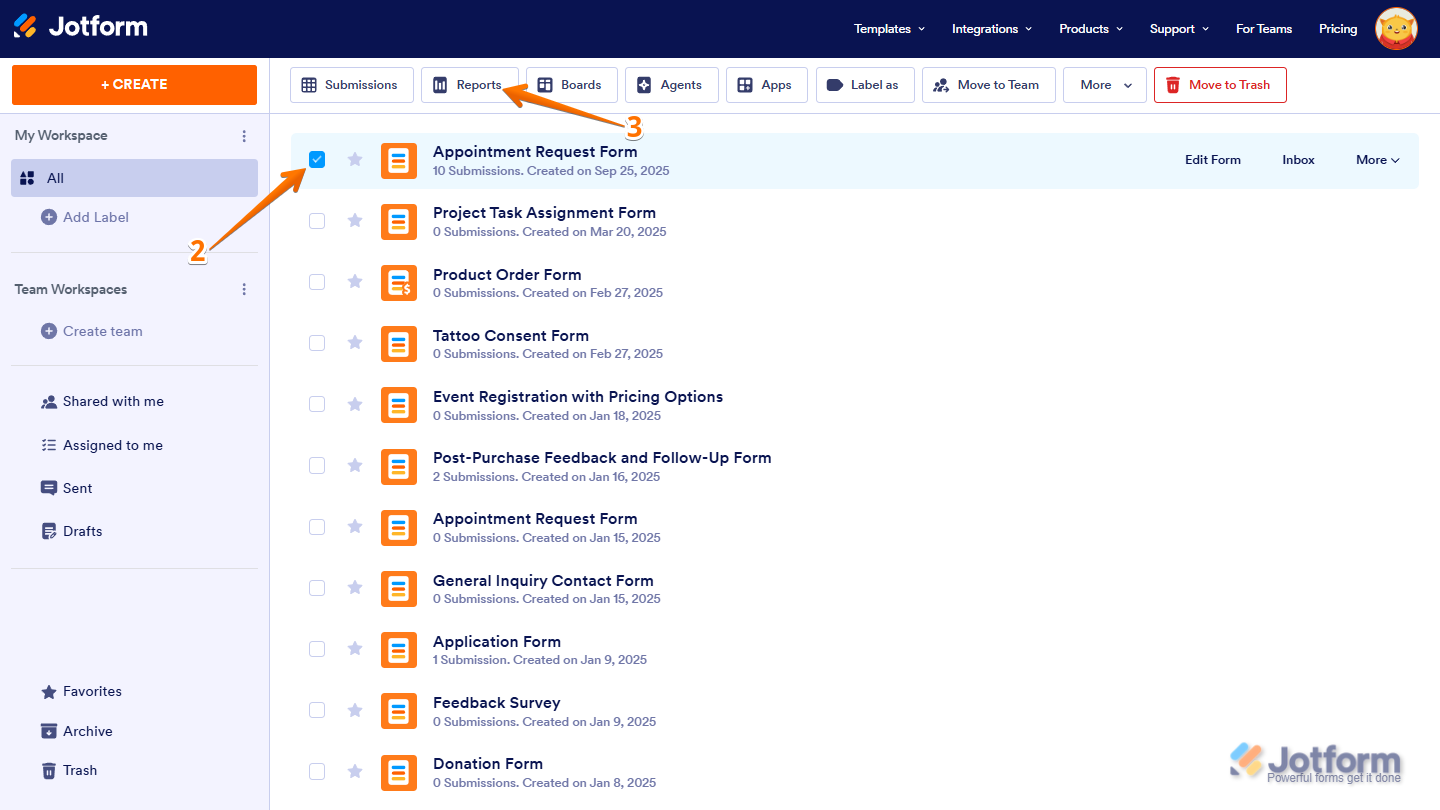The image size is (1440, 810).
Task: Uncheck the Appointment Request Form checkbox
Action: tap(317, 159)
